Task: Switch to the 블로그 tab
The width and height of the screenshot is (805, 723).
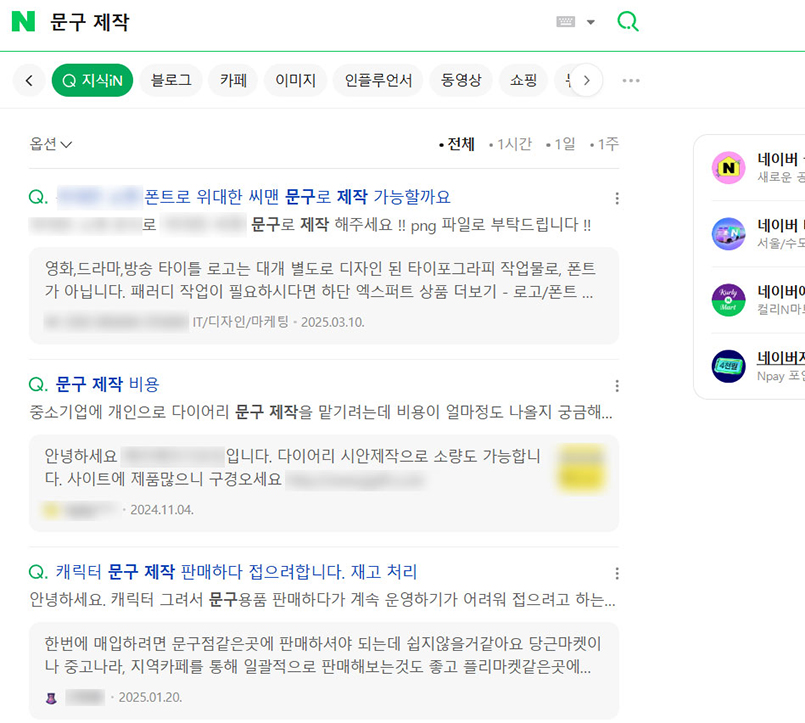Action: 171,80
